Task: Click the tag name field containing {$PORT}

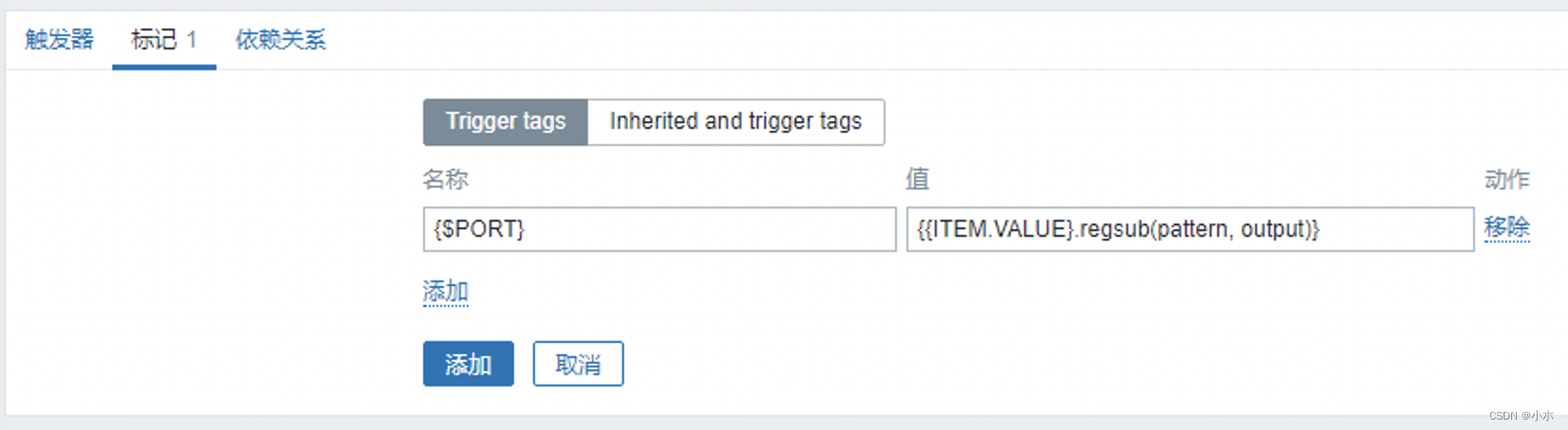Action: (x=659, y=229)
